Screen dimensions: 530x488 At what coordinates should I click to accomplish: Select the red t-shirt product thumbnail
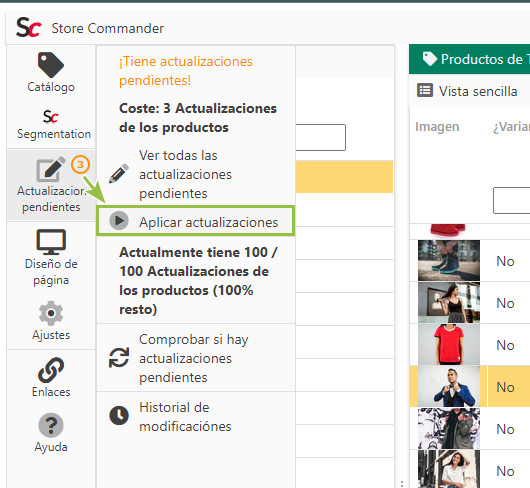pos(449,345)
